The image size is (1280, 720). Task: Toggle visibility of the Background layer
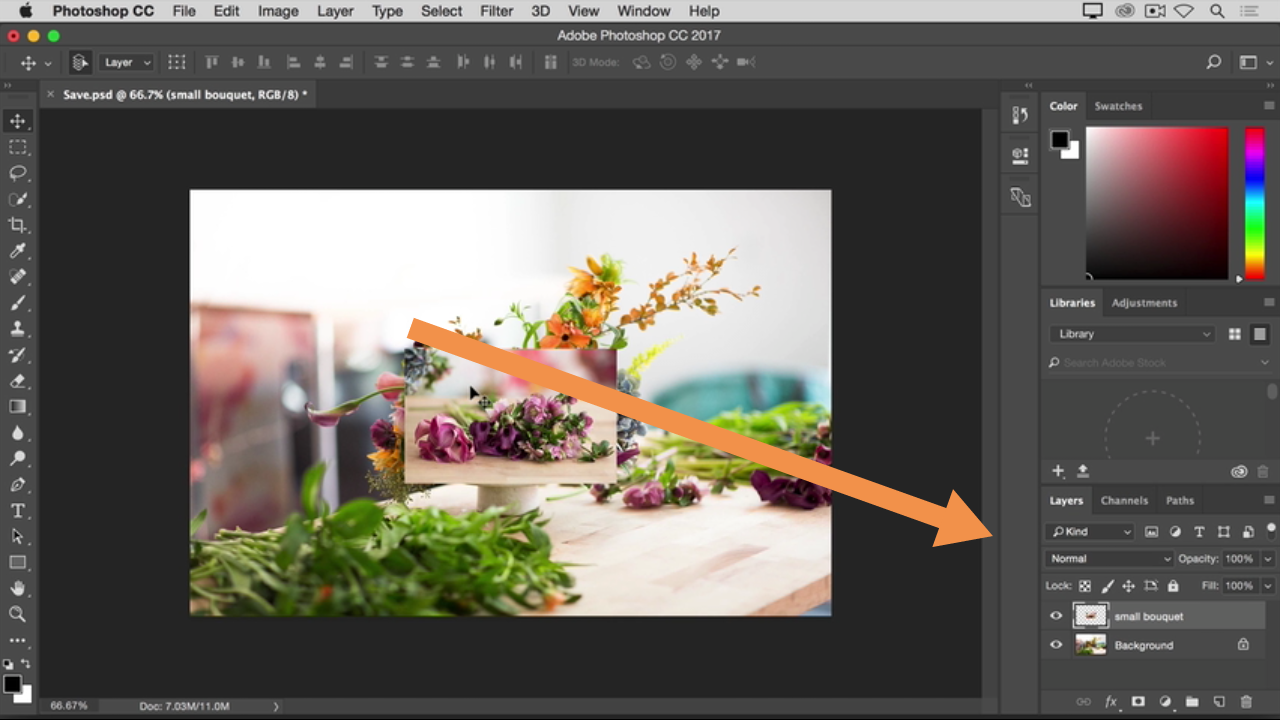point(1056,645)
